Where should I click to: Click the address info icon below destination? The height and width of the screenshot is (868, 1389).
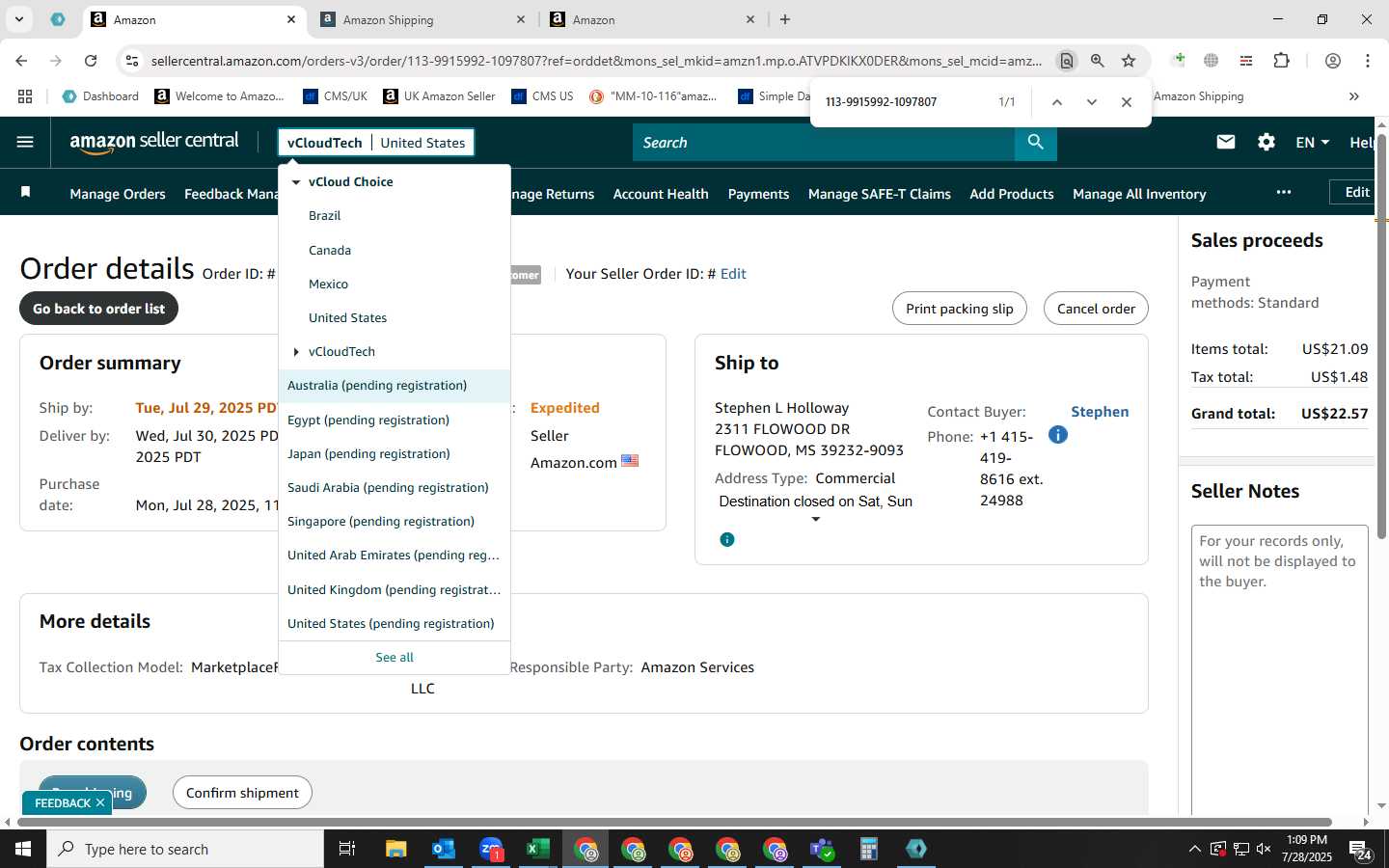(x=727, y=539)
